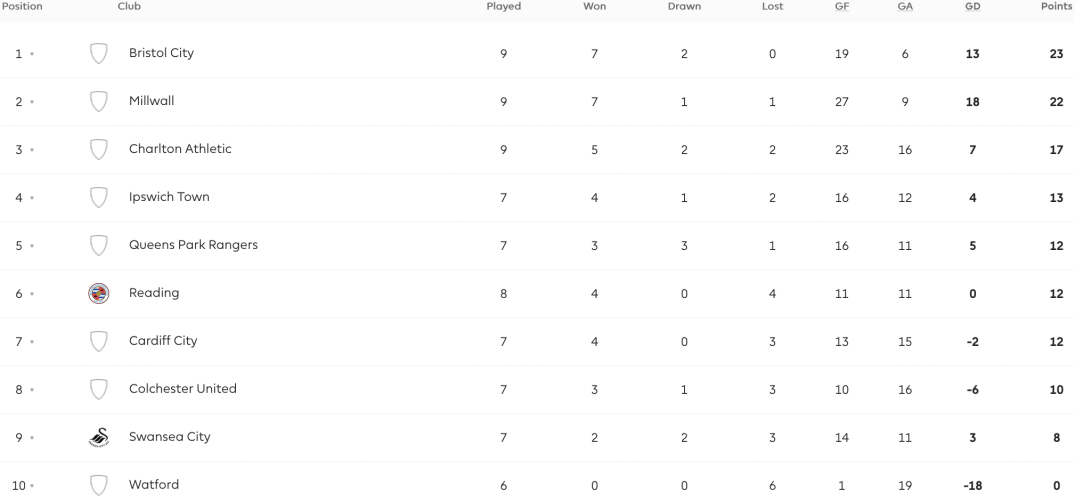This screenshot has height=500, width=1075.
Task: Click the Watford shield badge
Action: [99, 486]
